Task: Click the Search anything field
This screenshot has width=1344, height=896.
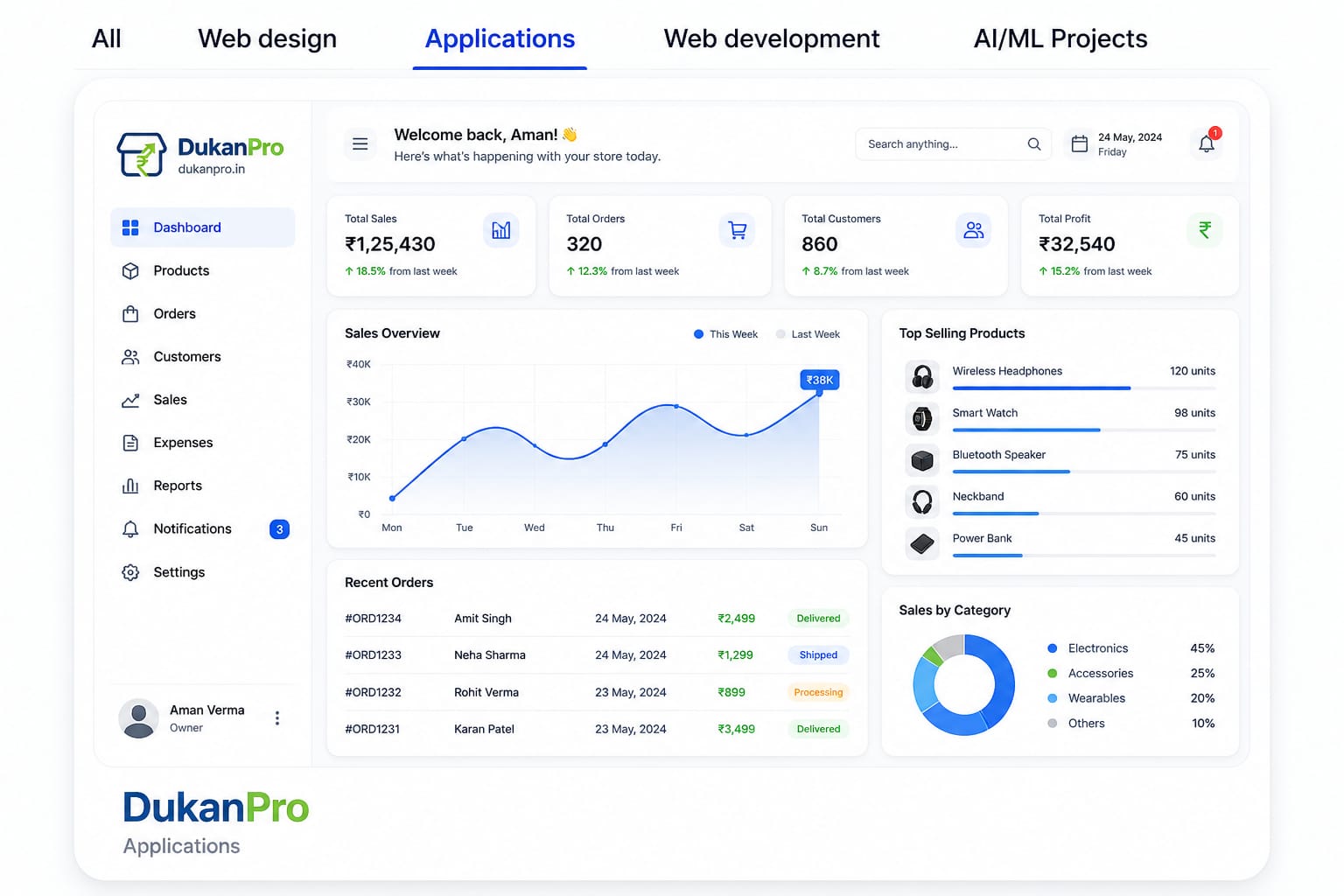Action: 953,144
